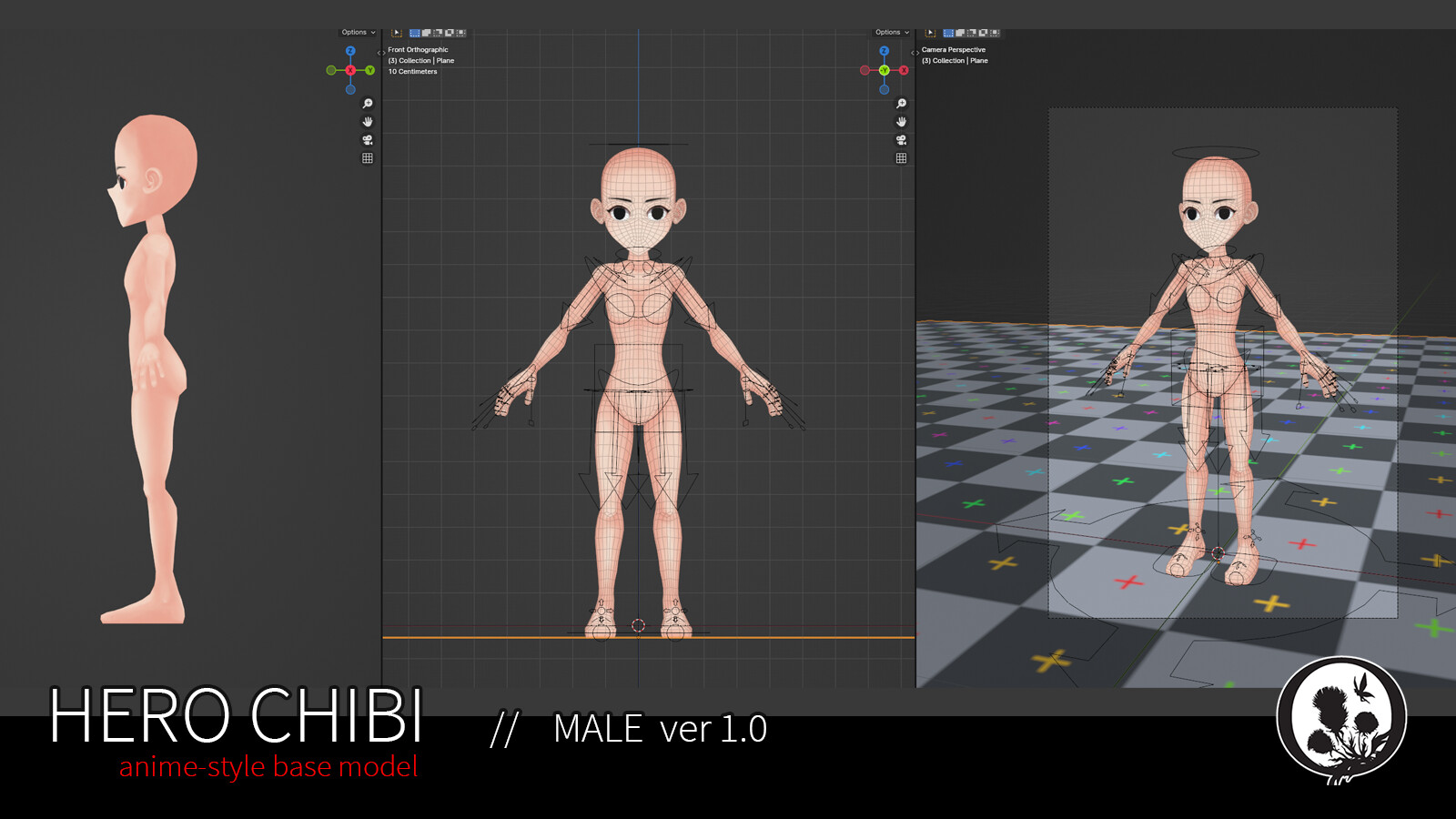1456x819 pixels.
Task: Click Zoom magnifier icon in Camera viewport
Action: 902,104
